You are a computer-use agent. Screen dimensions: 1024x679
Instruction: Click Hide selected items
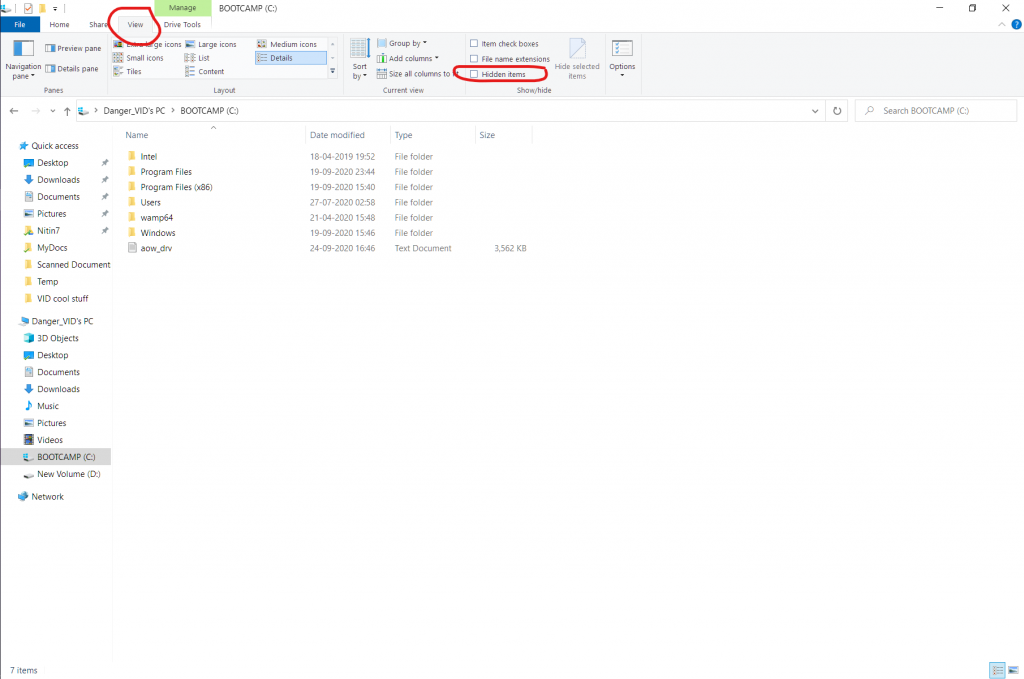(577, 59)
